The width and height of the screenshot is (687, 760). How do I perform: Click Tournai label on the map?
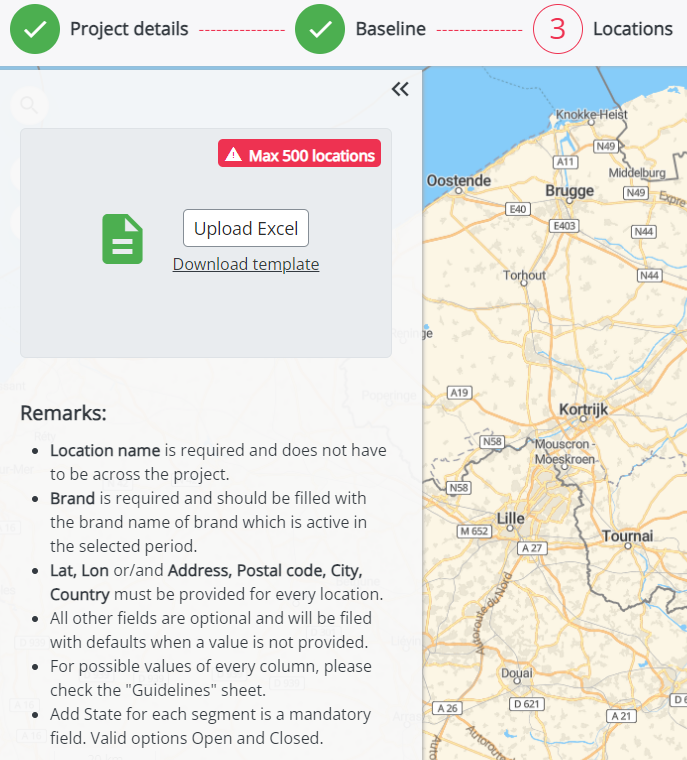[627, 536]
